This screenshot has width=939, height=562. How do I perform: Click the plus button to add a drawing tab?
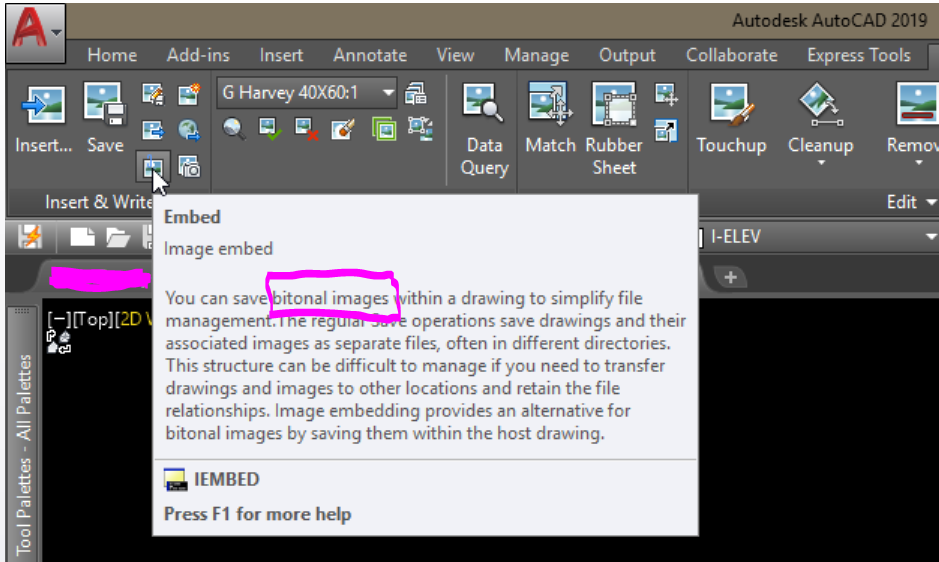click(x=731, y=277)
